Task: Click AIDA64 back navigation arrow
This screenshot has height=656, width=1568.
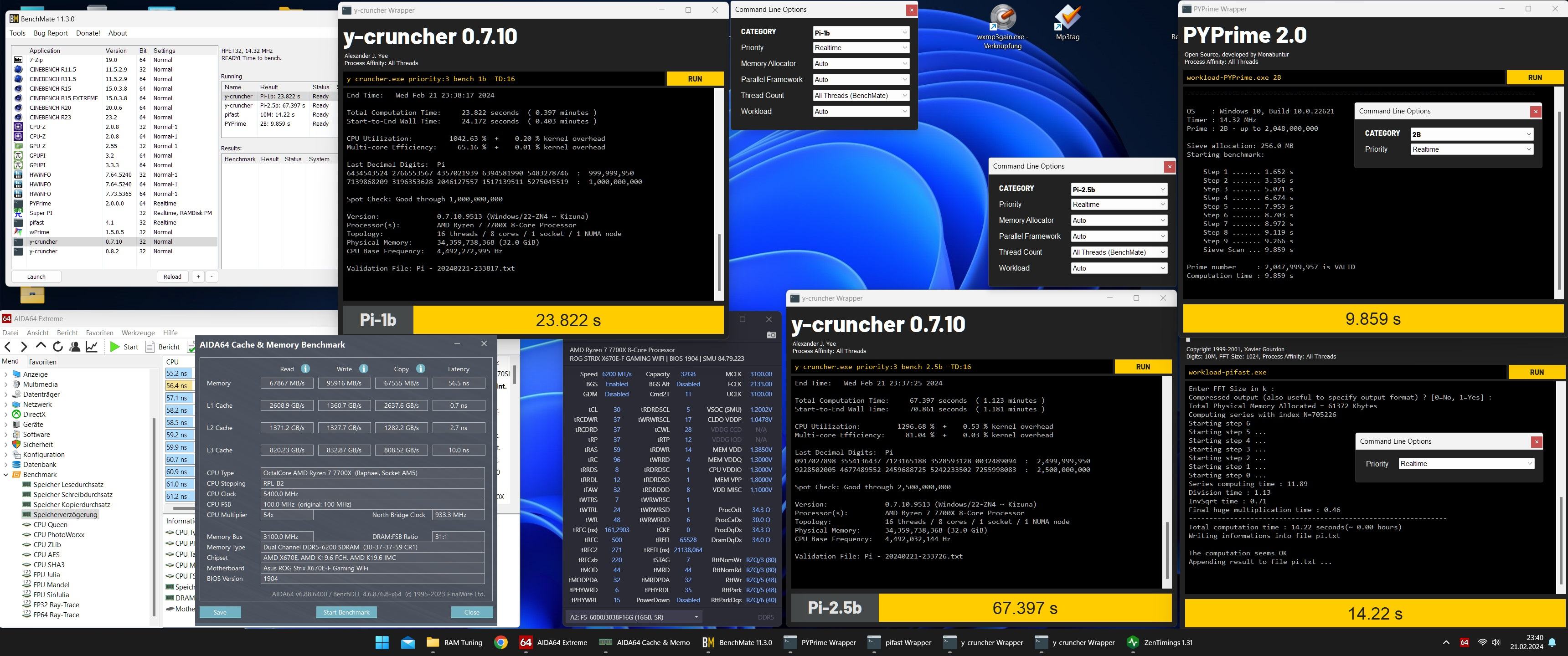Action: tap(7, 347)
